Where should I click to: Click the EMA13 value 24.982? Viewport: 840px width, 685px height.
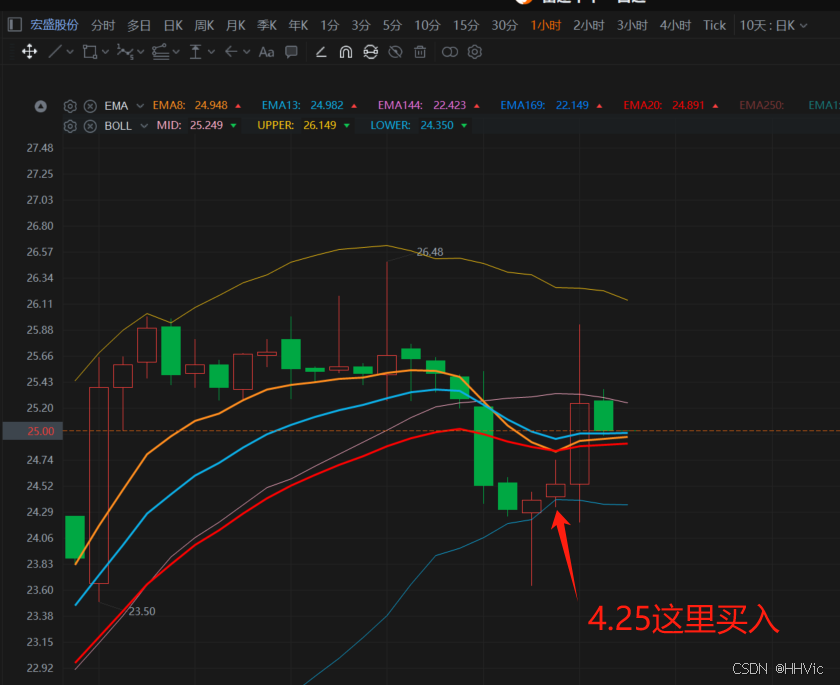327,106
